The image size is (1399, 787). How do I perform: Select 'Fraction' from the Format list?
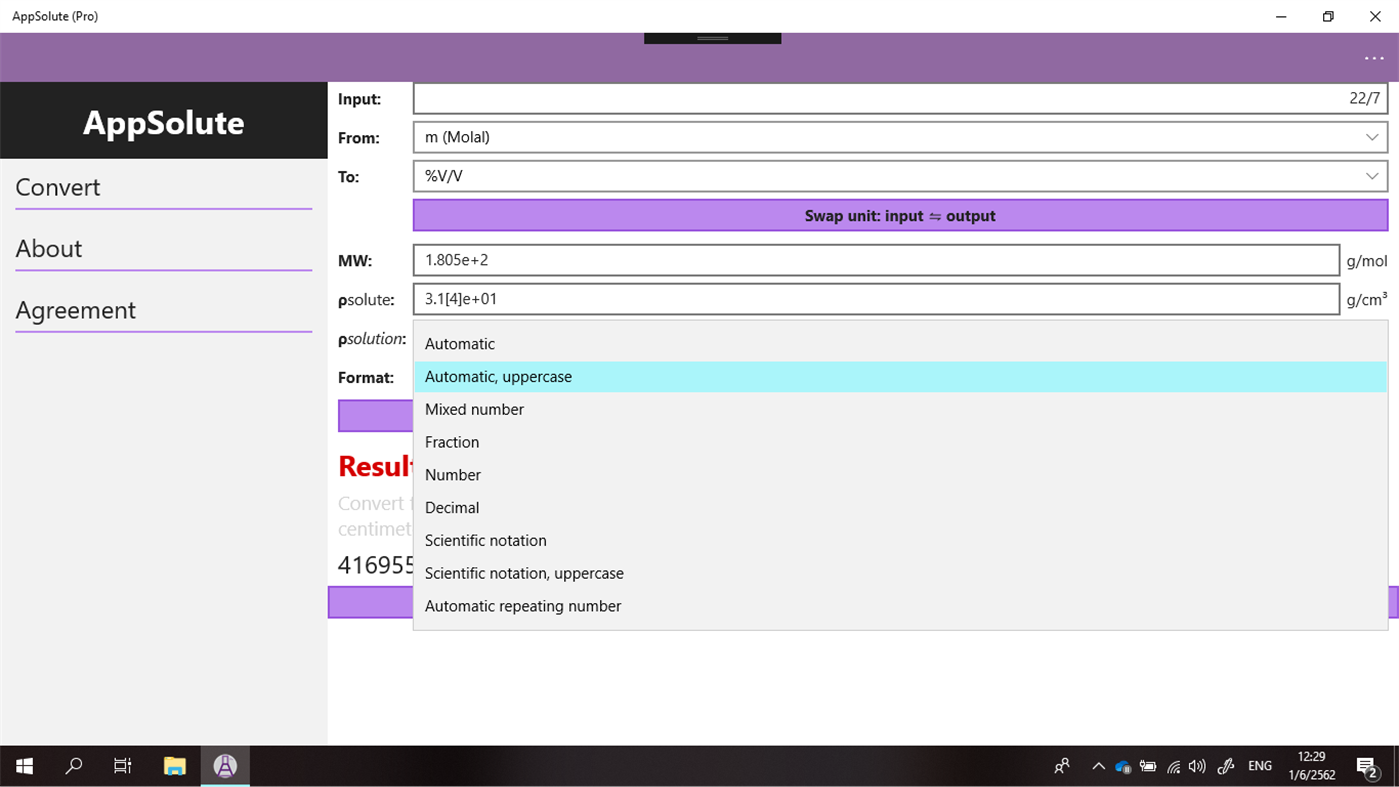(x=452, y=441)
